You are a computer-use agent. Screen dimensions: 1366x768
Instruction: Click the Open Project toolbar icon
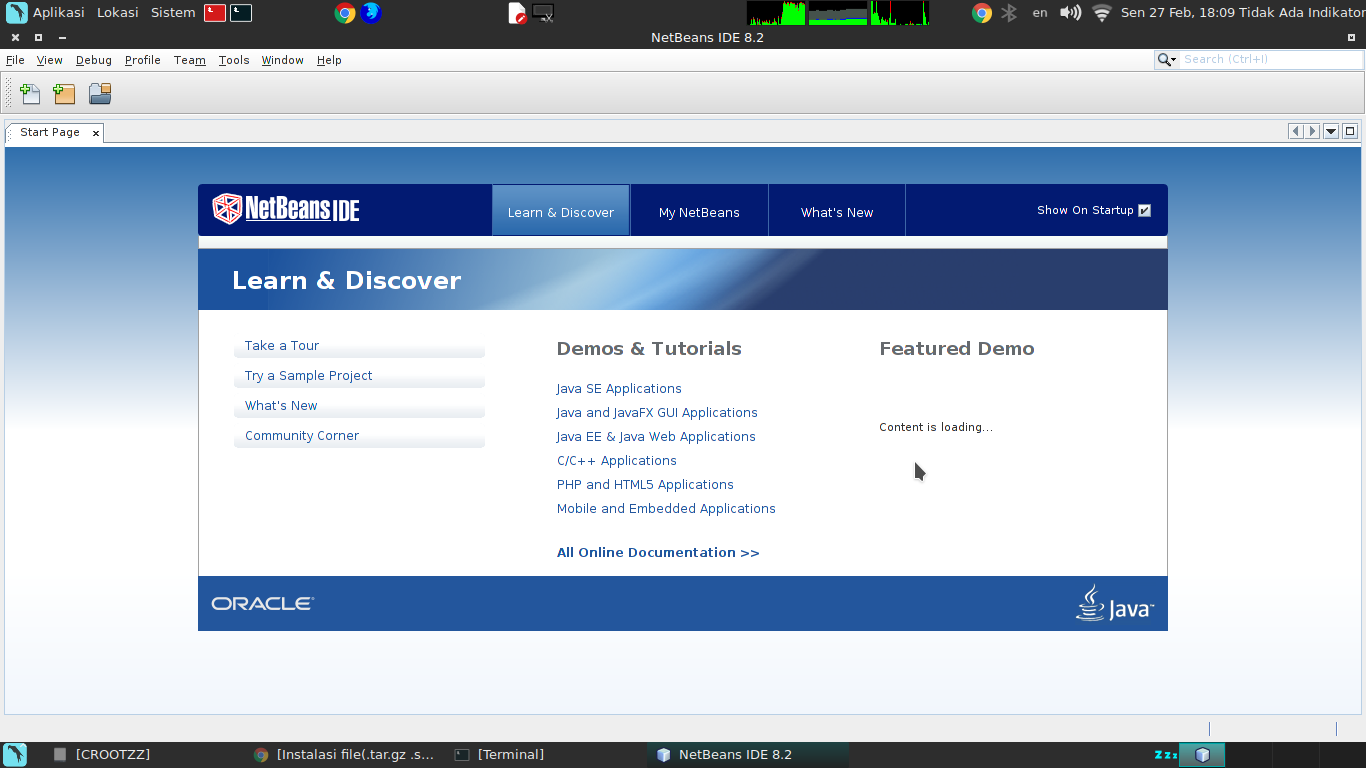point(99,94)
